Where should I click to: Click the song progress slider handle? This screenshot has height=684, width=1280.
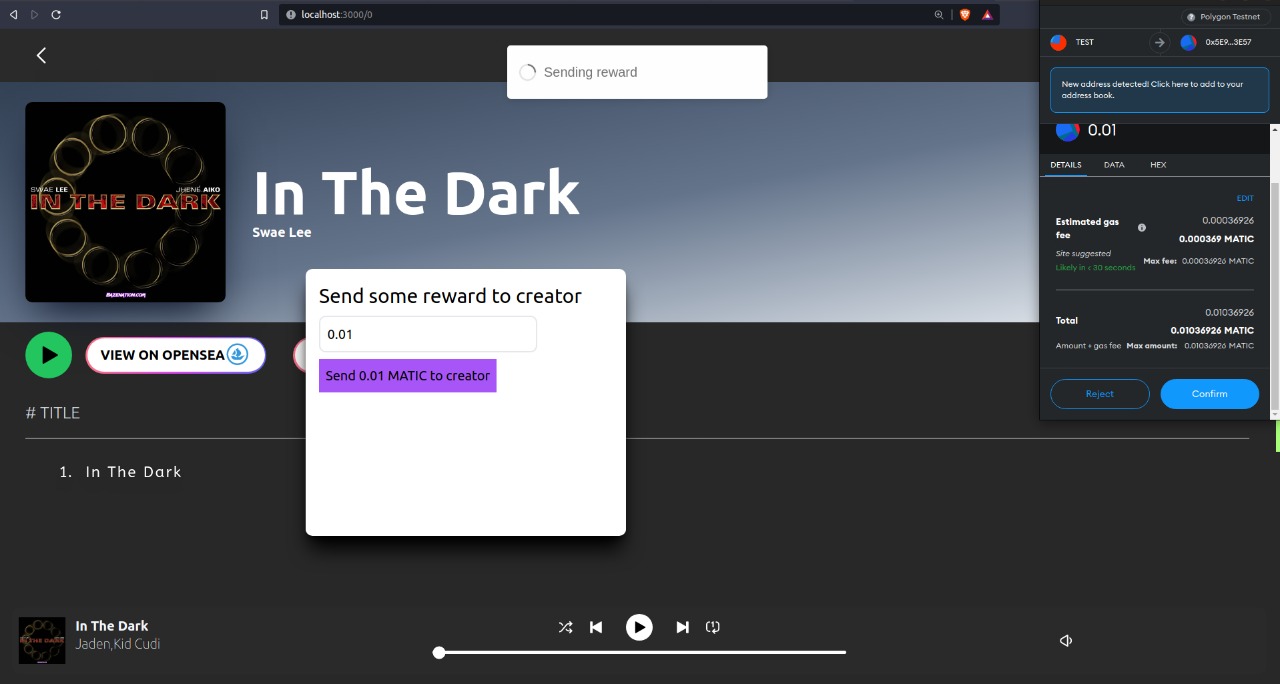[439, 652]
